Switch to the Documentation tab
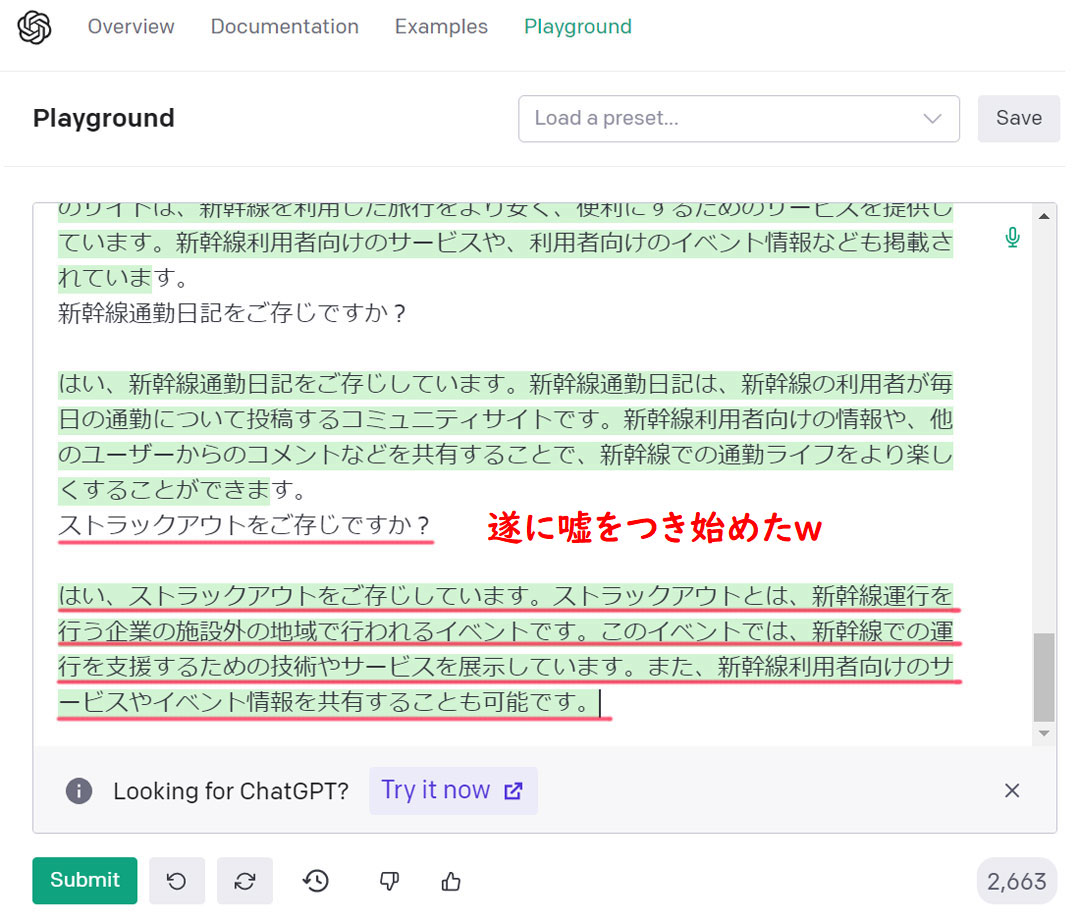 pyautogui.click(x=284, y=27)
